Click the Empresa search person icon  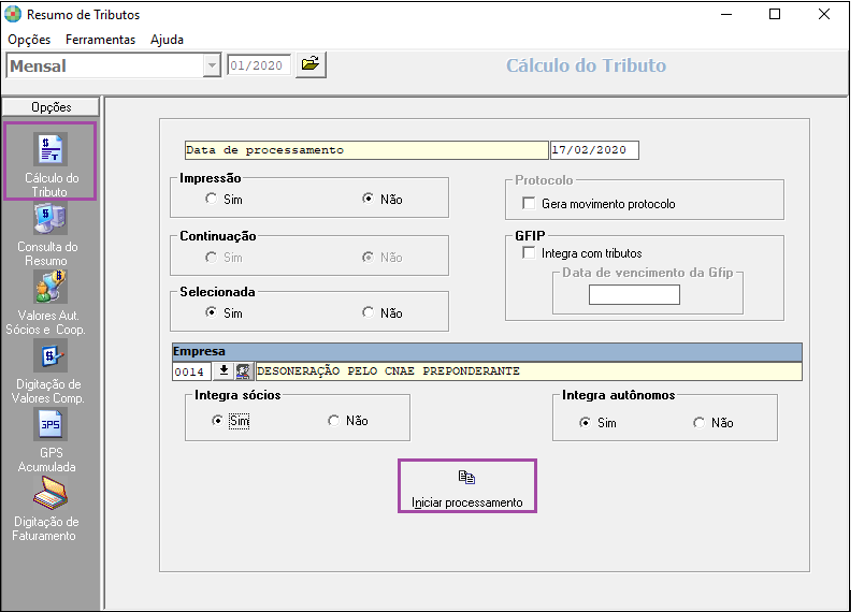[x=244, y=371]
